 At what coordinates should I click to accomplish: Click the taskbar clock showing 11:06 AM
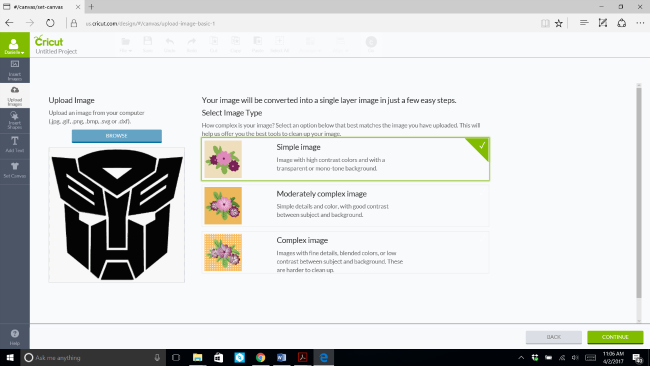click(x=613, y=357)
